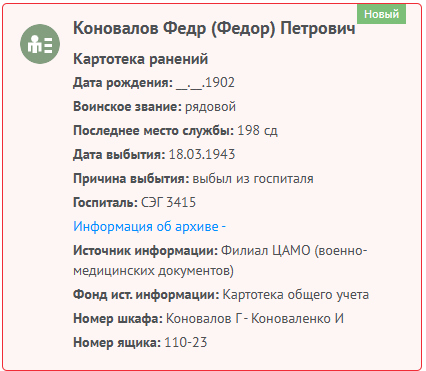Click the Картотека ранений heading

[x=140, y=59]
